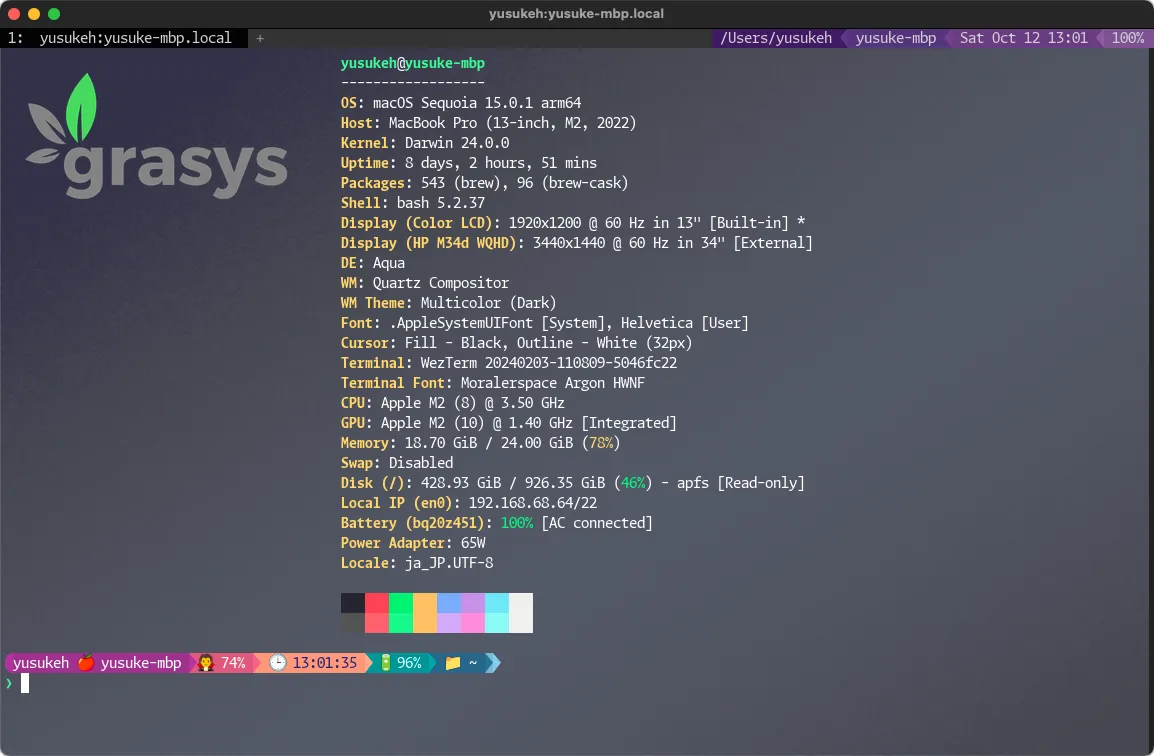
Task: Select the Terminal Font: Moralerspace line
Action: click(x=492, y=383)
